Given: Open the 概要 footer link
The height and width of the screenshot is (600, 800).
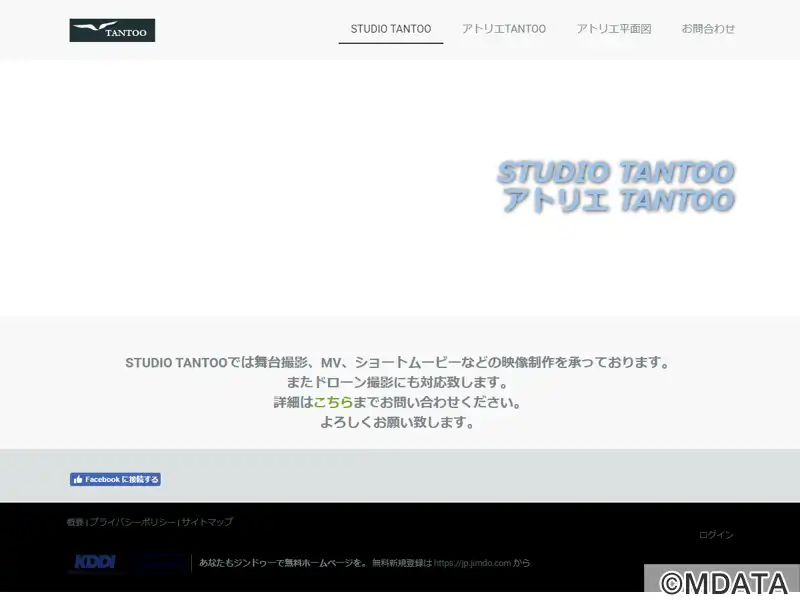Looking at the screenshot, I should [x=75, y=522].
